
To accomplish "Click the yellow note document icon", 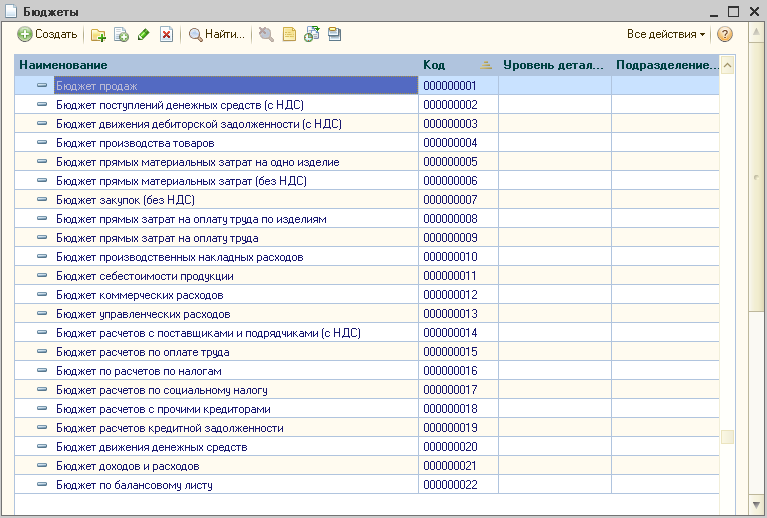I will pyautogui.click(x=289, y=34).
